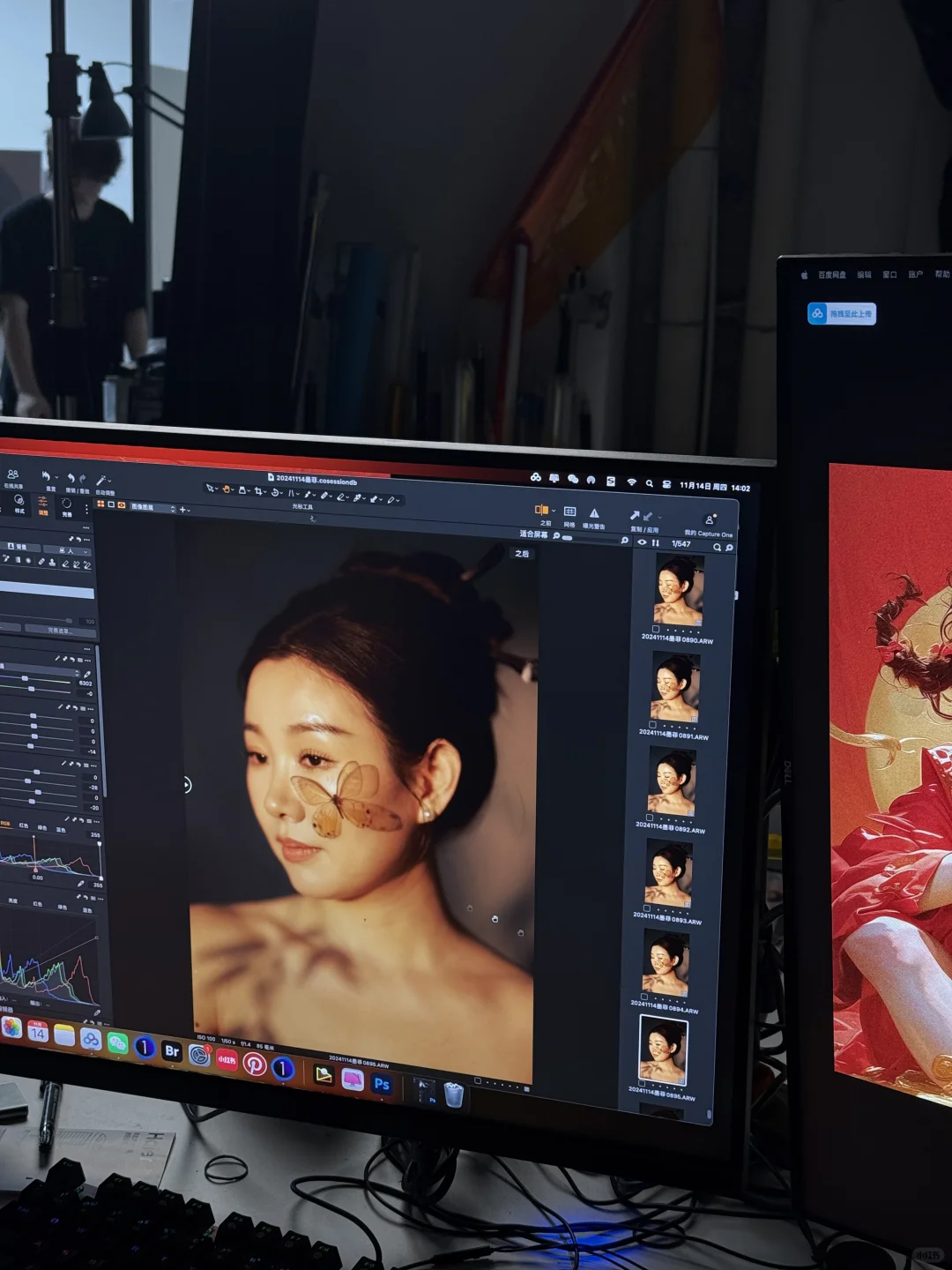
Task: Toggle the 之前 before view
Action: [x=541, y=510]
